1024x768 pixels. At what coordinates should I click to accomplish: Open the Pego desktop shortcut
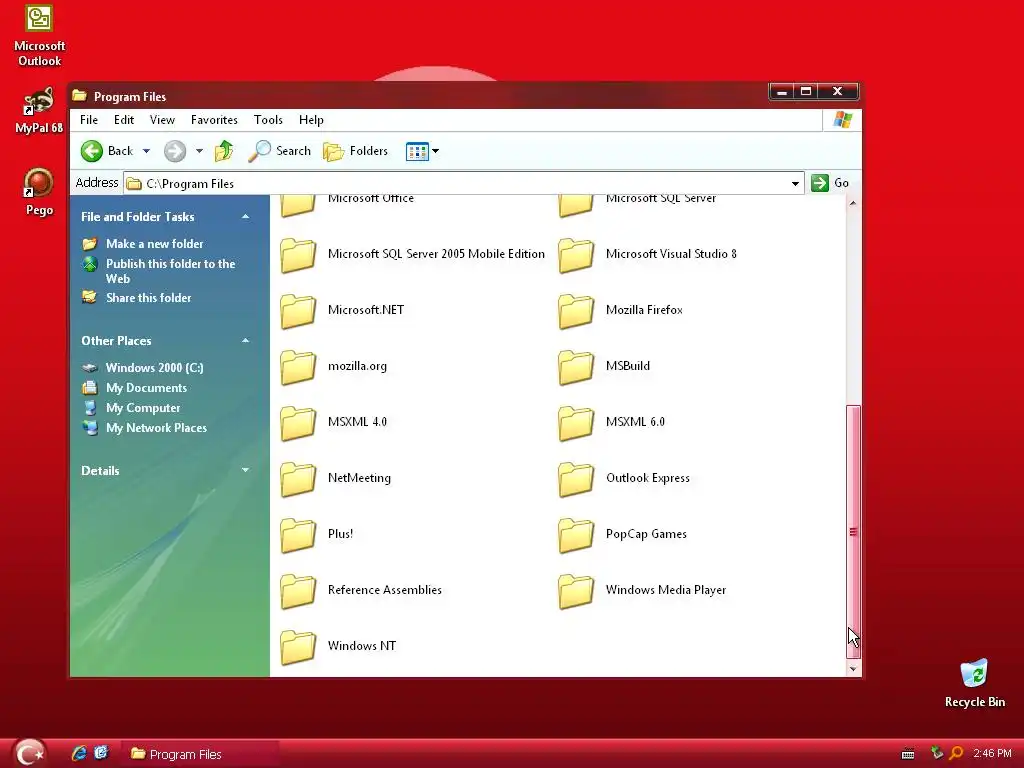coord(39,192)
